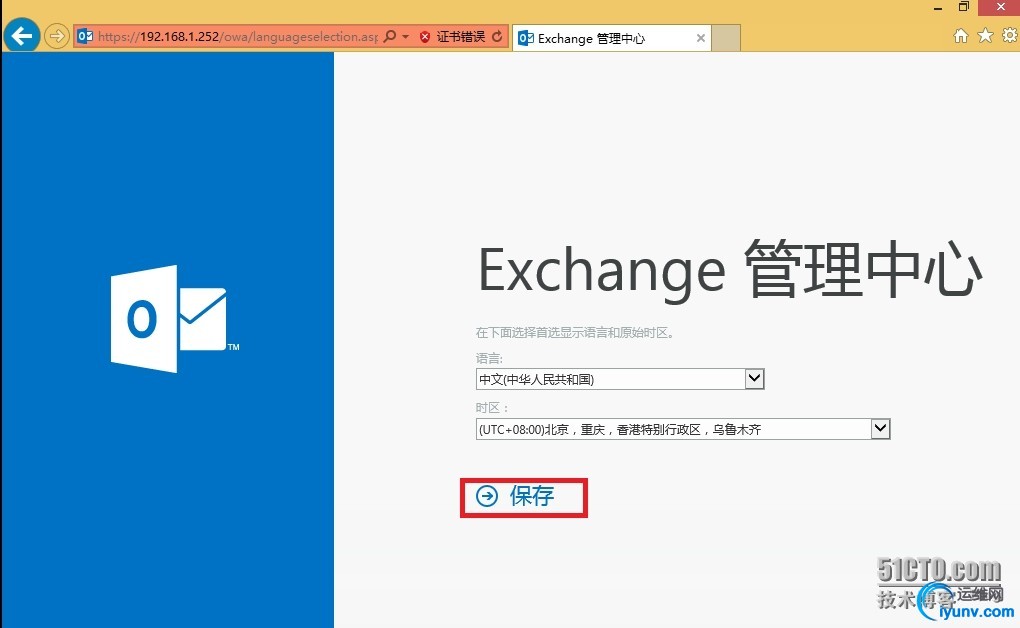Click the Exchange 管理中心 heading

730,270
